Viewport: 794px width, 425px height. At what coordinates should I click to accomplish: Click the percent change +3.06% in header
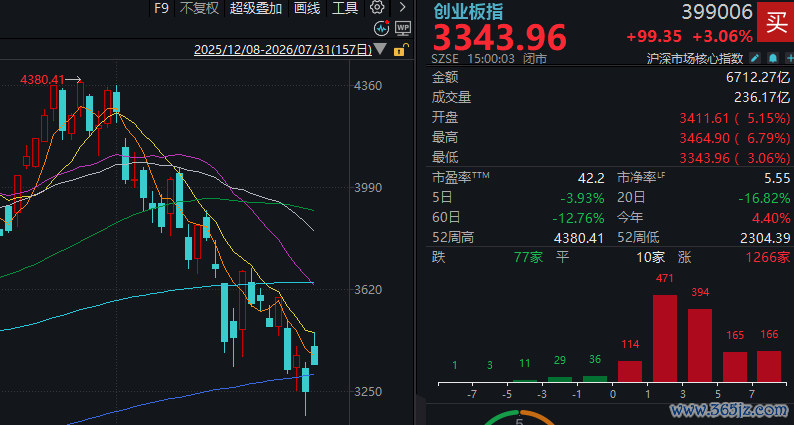click(x=722, y=36)
